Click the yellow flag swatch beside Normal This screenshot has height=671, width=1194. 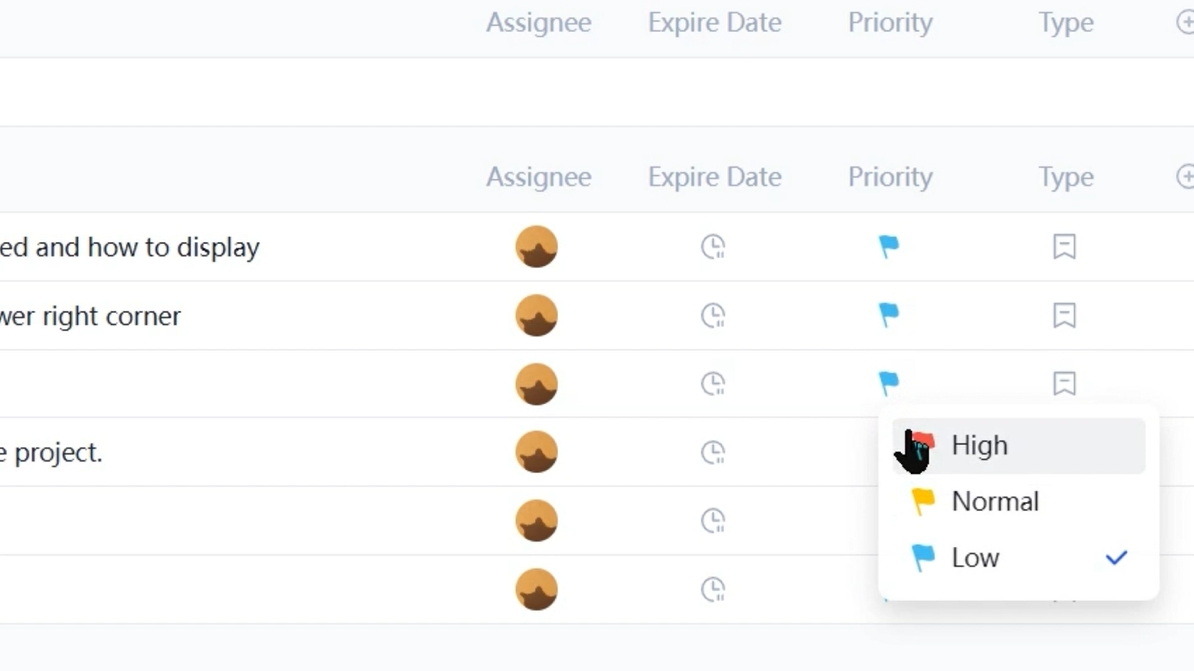pyautogui.click(x=924, y=501)
